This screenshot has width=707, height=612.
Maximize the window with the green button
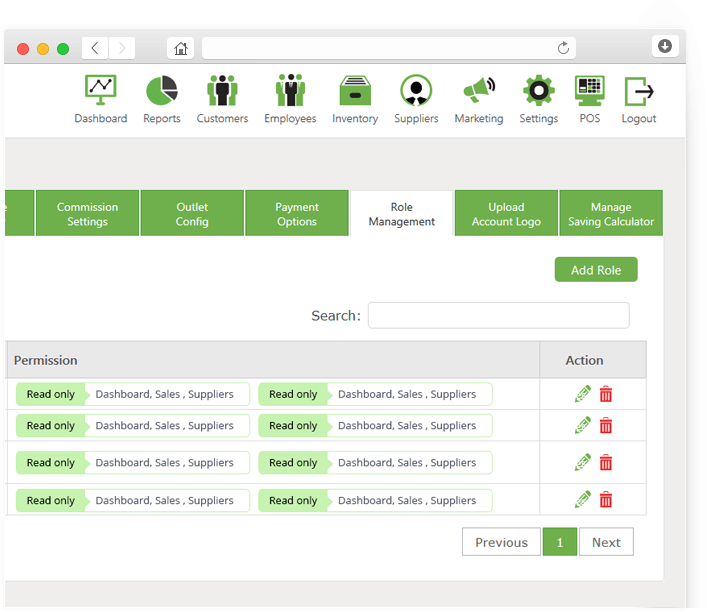[x=63, y=49]
